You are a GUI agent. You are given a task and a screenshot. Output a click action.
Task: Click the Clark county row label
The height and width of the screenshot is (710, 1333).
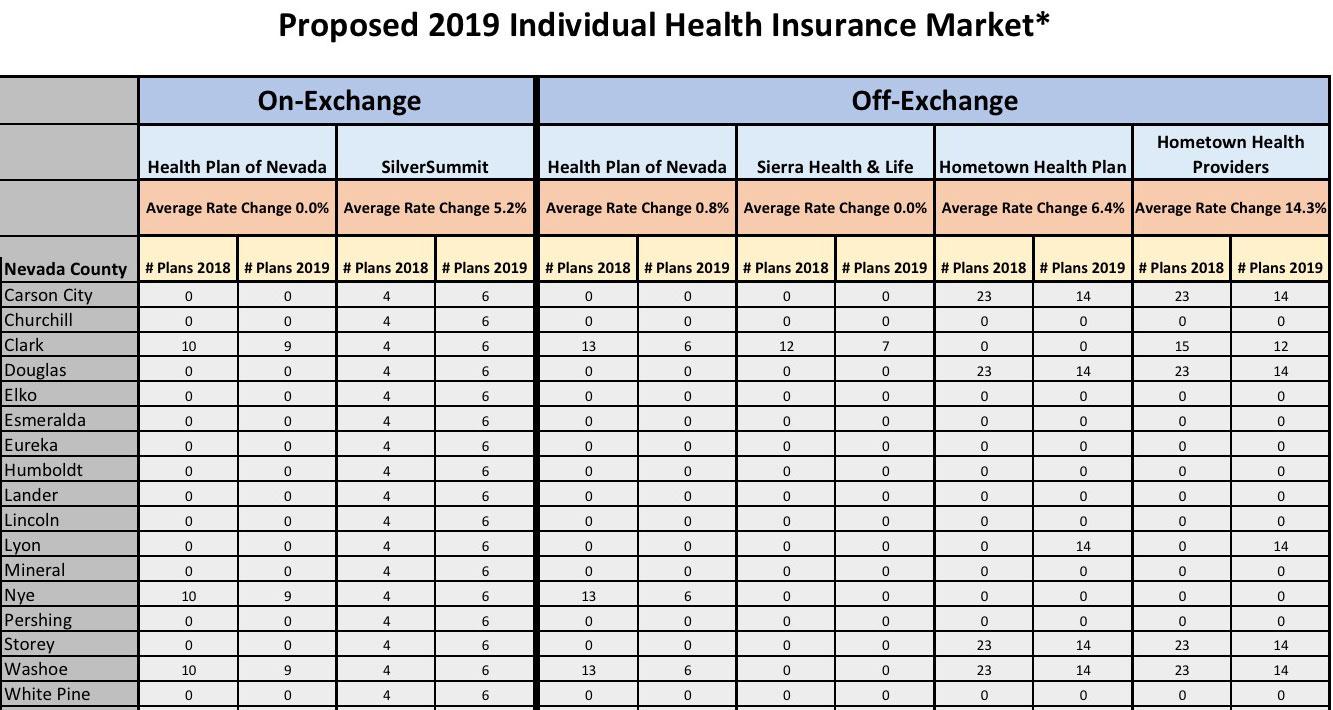(x=24, y=345)
